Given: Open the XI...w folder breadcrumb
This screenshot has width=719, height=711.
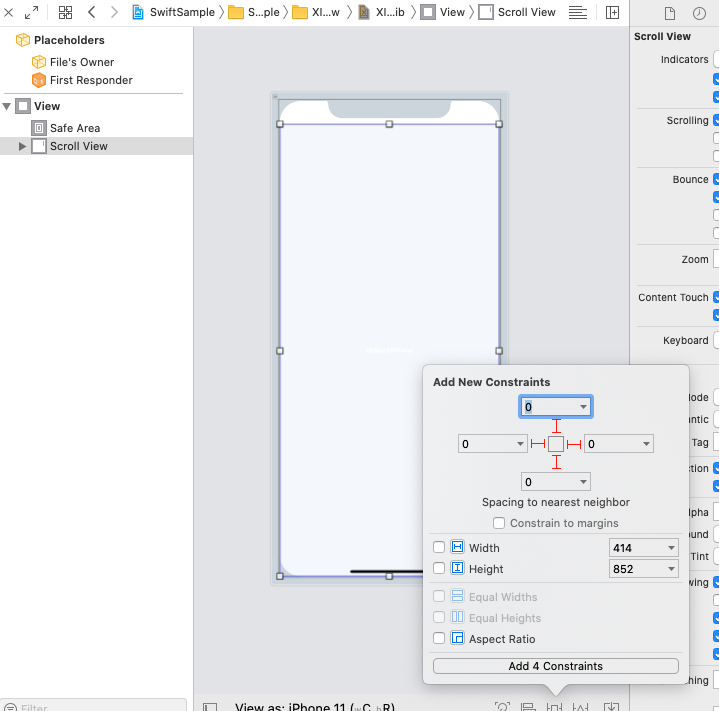Looking at the screenshot, I should pos(316,12).
